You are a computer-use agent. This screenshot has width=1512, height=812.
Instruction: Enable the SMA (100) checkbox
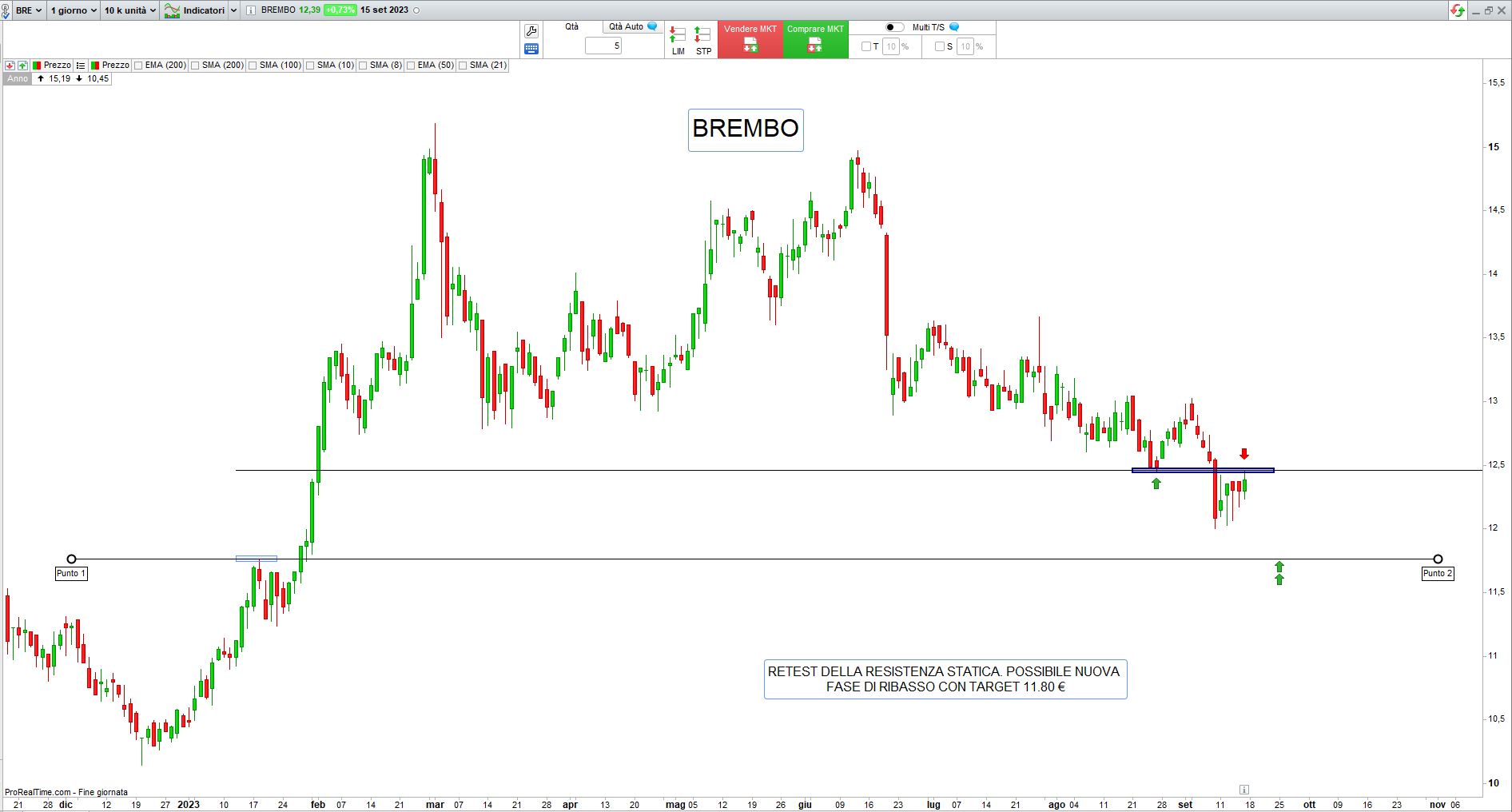click(x=253, y=66)
